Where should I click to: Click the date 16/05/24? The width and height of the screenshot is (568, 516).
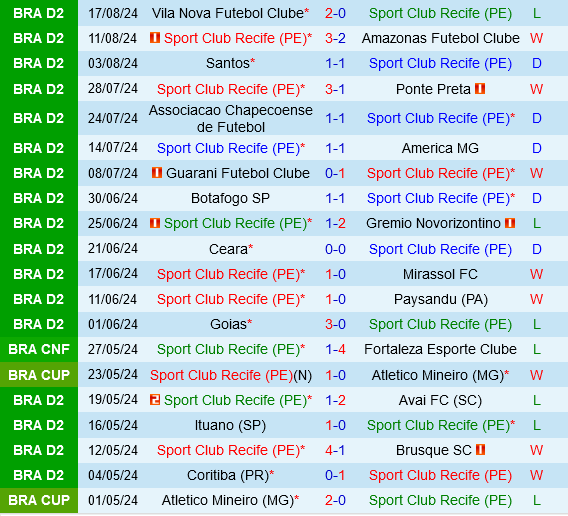click(x=113, y=425)
